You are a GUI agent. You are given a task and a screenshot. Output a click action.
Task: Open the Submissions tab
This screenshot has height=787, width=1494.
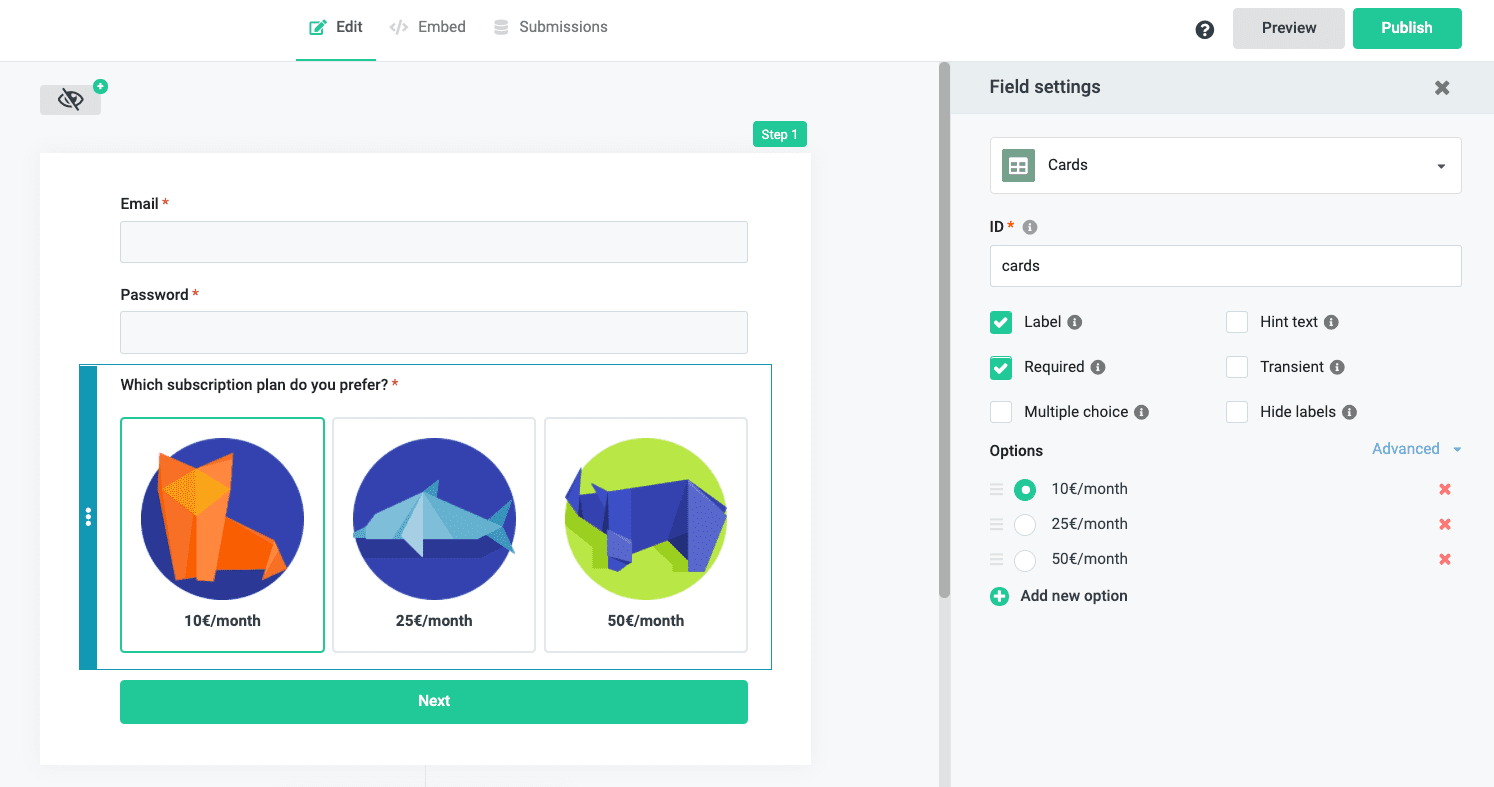[550, 28]
